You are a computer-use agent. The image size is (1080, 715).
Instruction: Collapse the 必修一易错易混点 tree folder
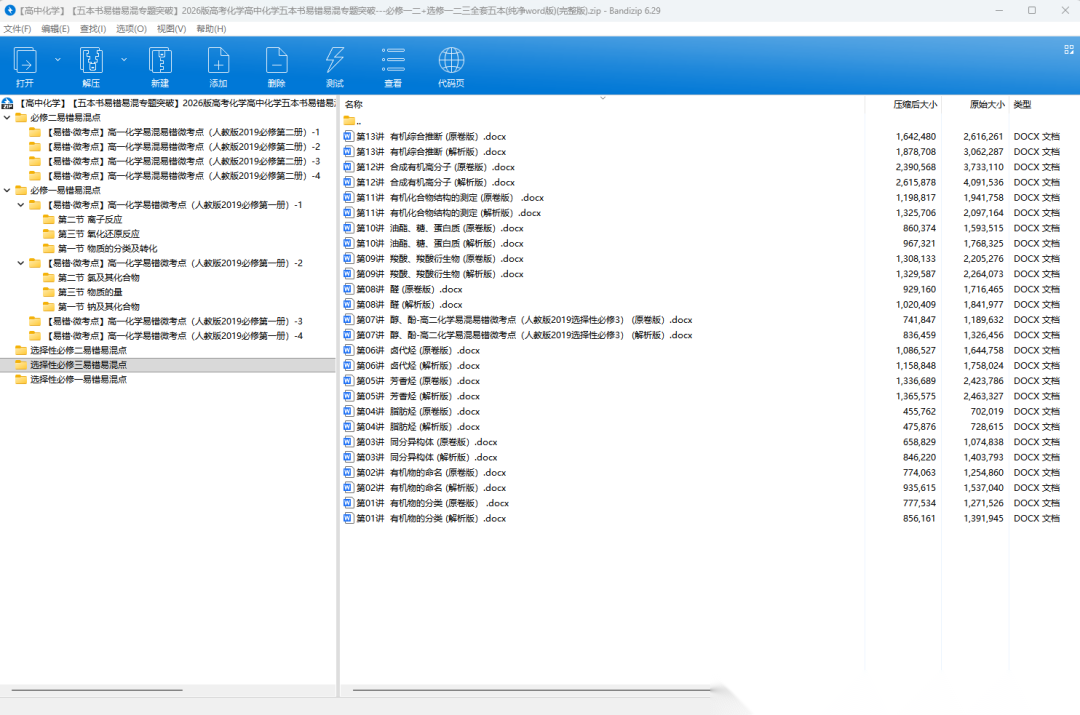7,190
